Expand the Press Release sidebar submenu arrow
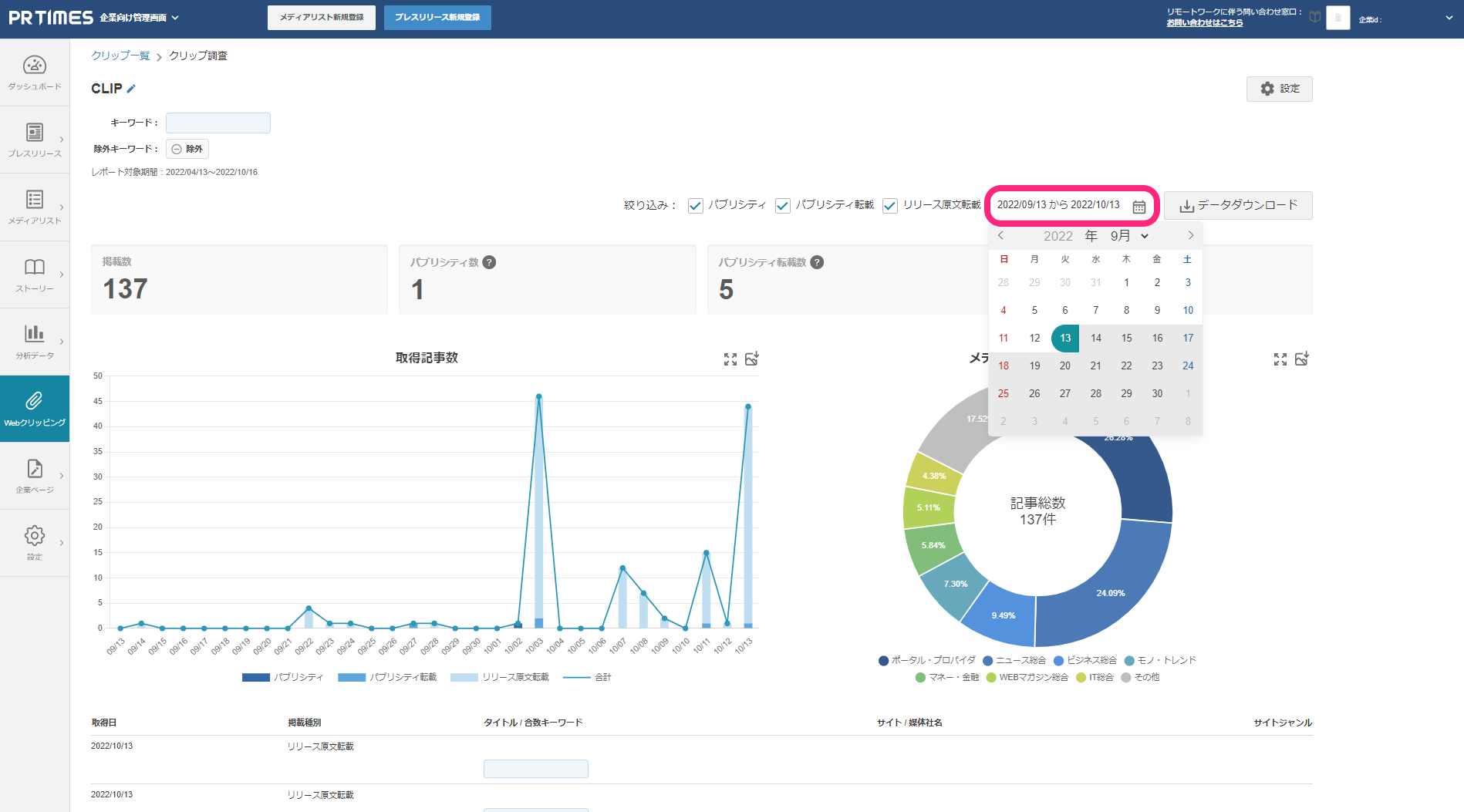 pos(61,140)
